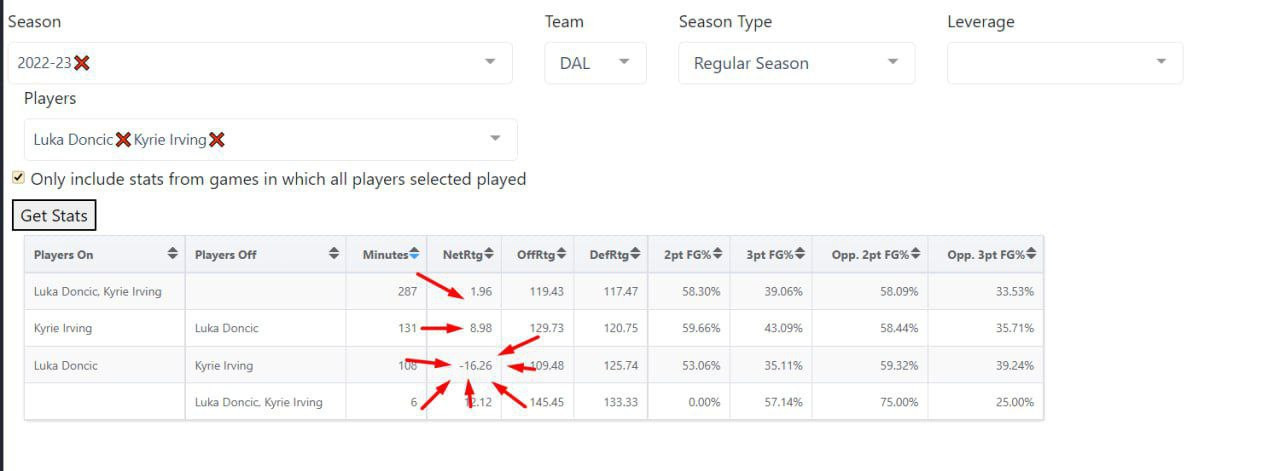Open the empty Leverage dropdown

click(1065, 63)
